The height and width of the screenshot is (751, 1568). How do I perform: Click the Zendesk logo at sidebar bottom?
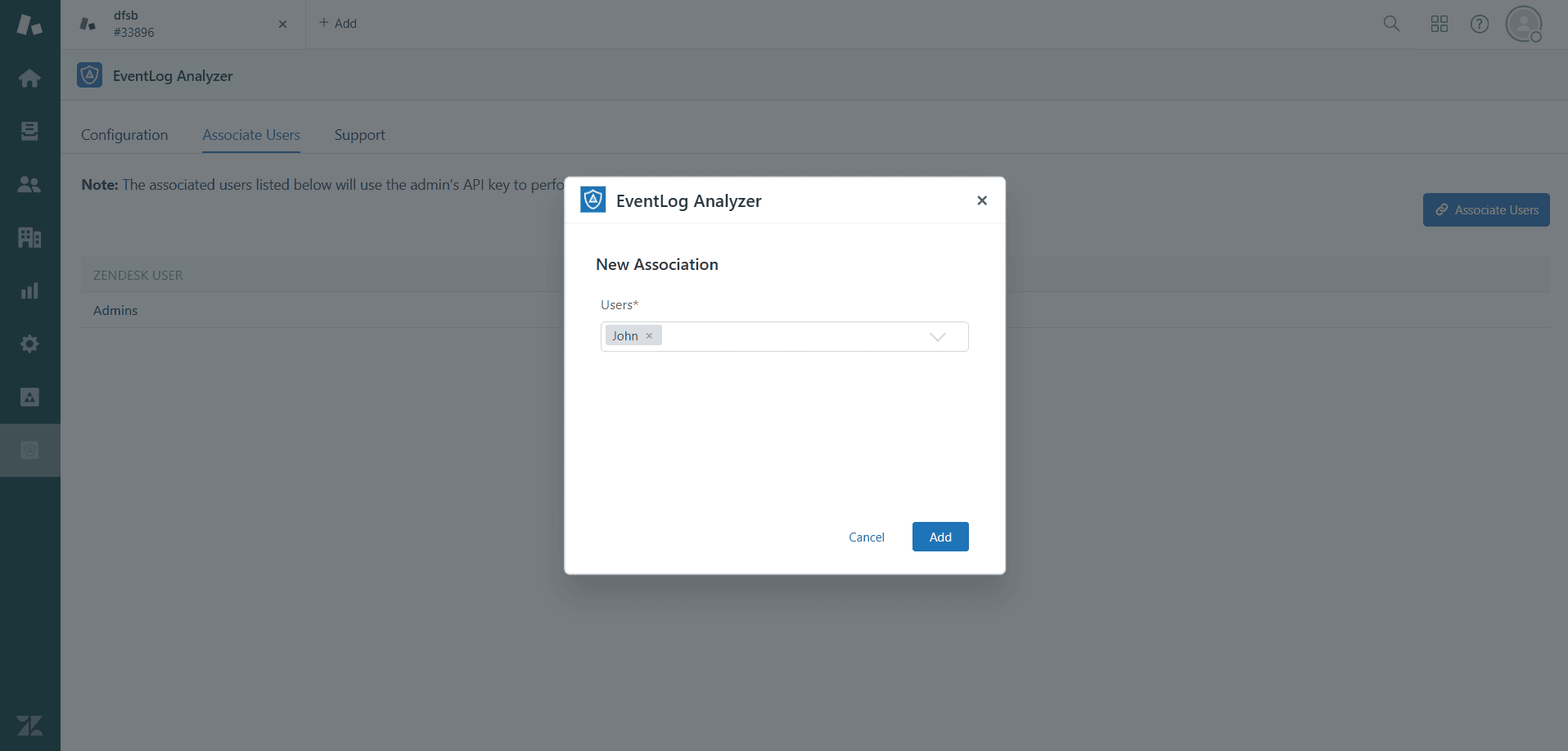point(30,726)
